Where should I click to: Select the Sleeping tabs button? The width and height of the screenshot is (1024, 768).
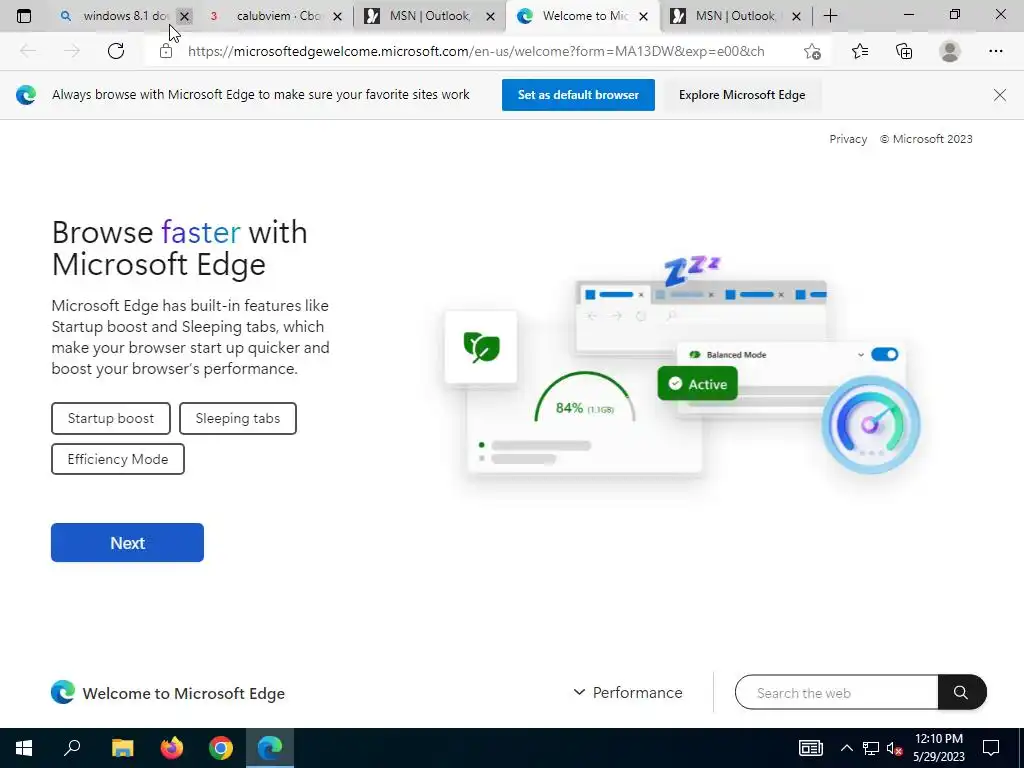238,418
